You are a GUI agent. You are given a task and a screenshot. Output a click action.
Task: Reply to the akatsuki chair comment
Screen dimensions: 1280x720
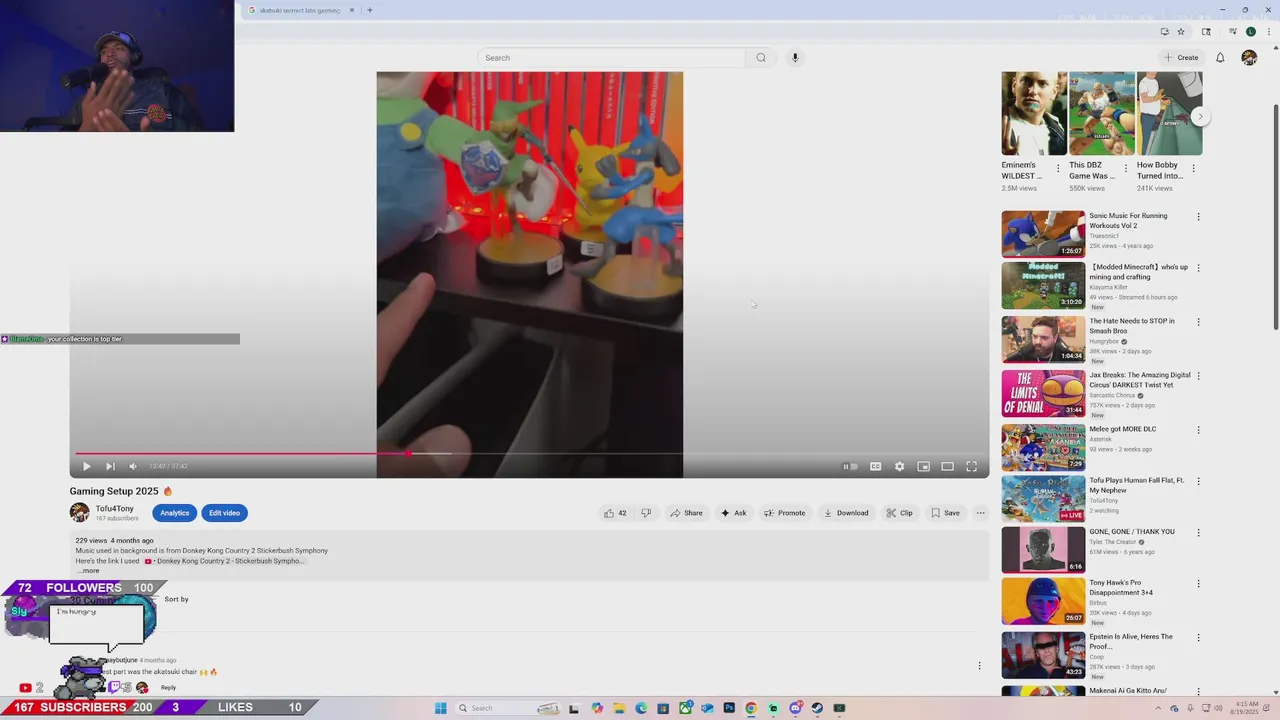(168, 687)
